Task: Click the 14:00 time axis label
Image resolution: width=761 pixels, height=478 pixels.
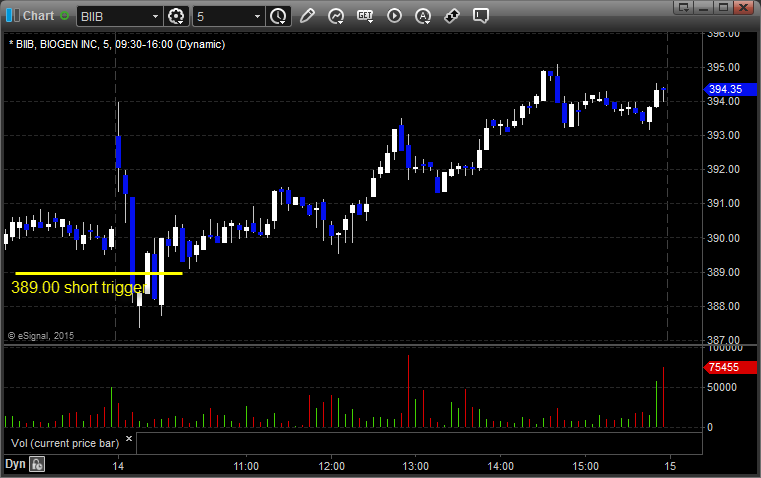Action: 500,466
